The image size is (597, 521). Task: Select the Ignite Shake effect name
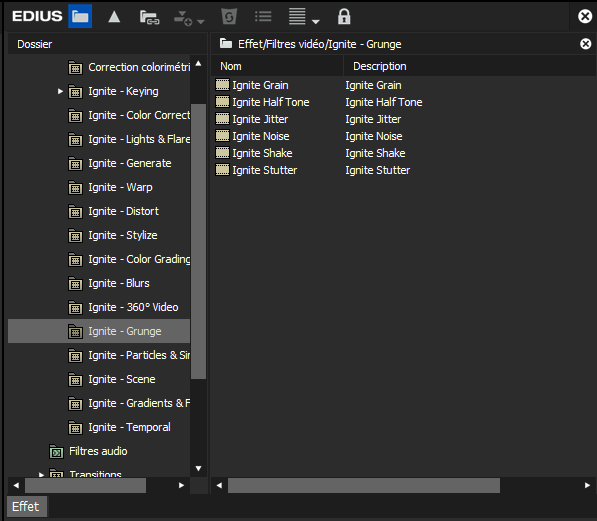[x=262, y=153]
